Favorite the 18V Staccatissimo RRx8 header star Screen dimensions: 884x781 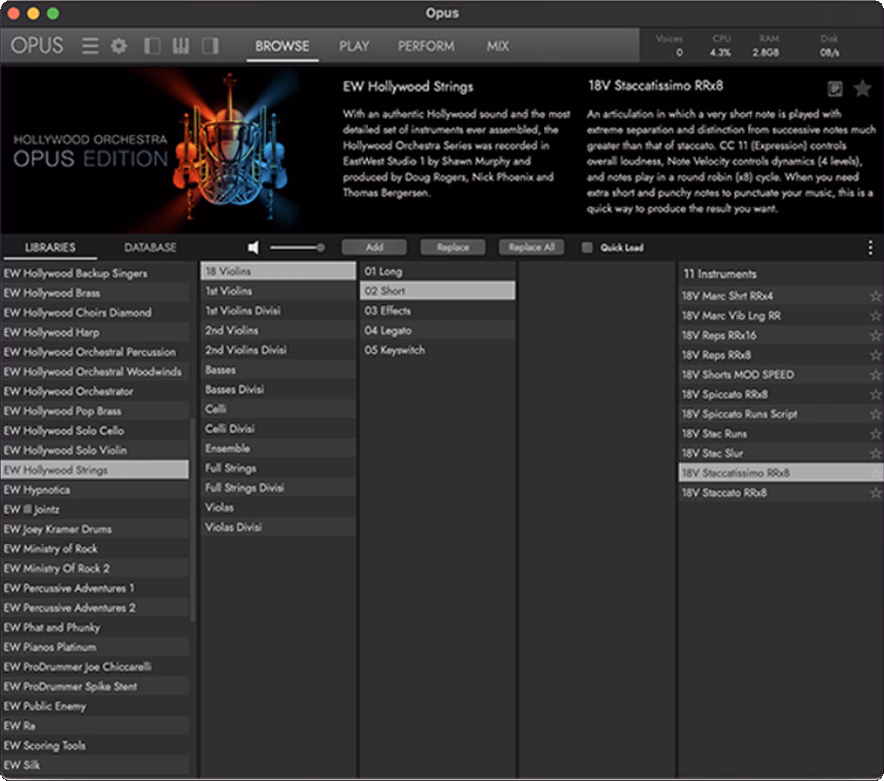tap(863, 88)
